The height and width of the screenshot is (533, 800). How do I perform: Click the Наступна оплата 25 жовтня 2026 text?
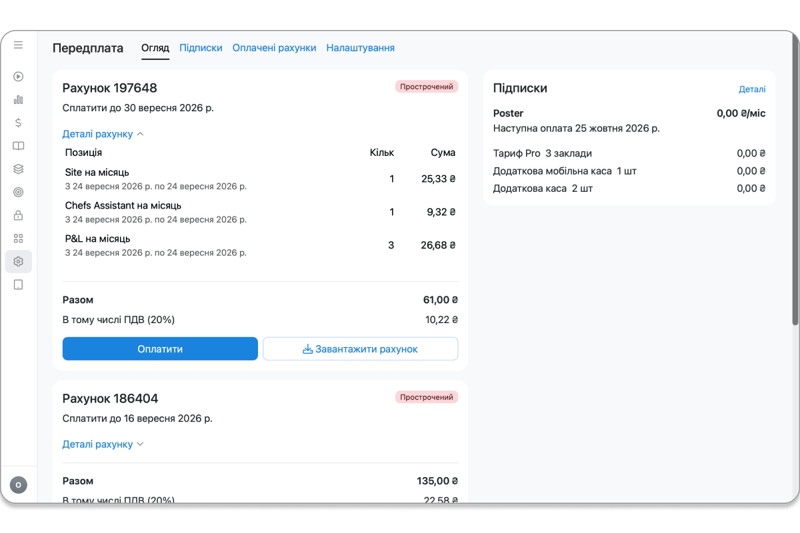click(577, 129)
